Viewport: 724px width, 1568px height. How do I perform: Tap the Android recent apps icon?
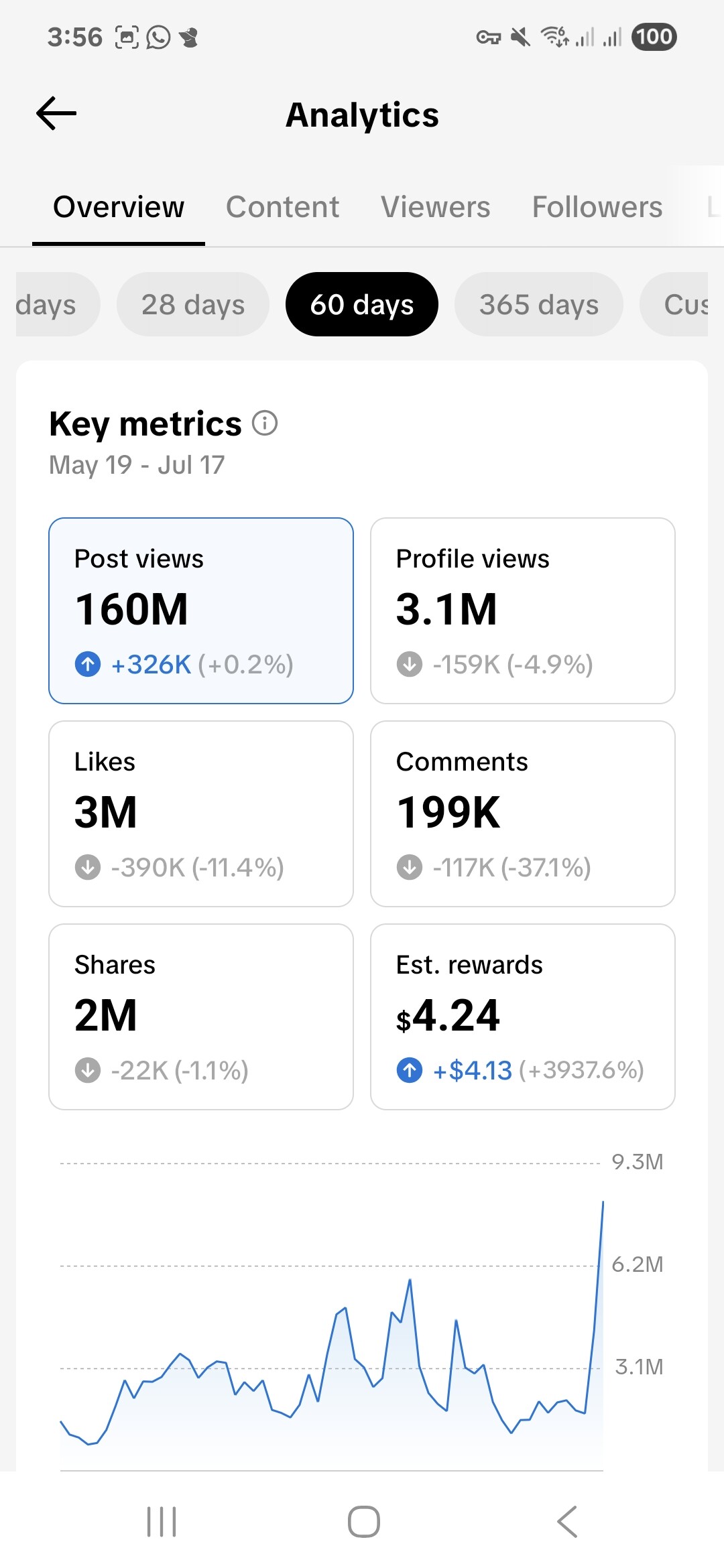point(162,1521)
